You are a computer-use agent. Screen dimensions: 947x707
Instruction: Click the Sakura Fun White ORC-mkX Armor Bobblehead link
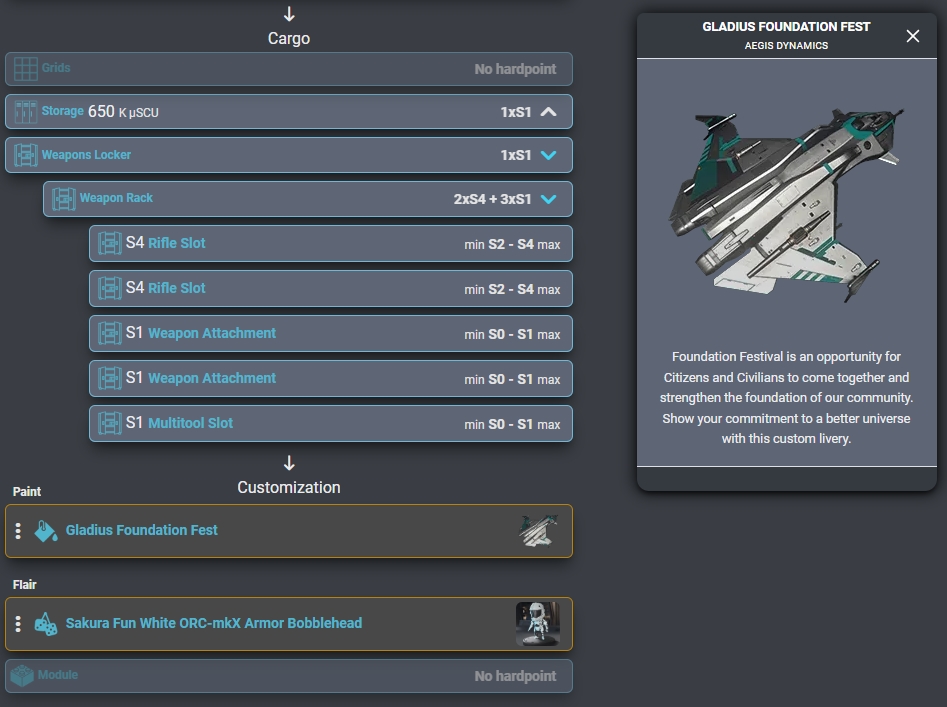coord(214,623)
